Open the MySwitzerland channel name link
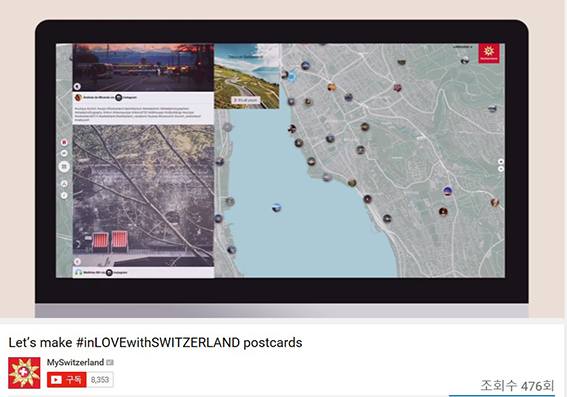567x397 pixels. tap(75, 362)
